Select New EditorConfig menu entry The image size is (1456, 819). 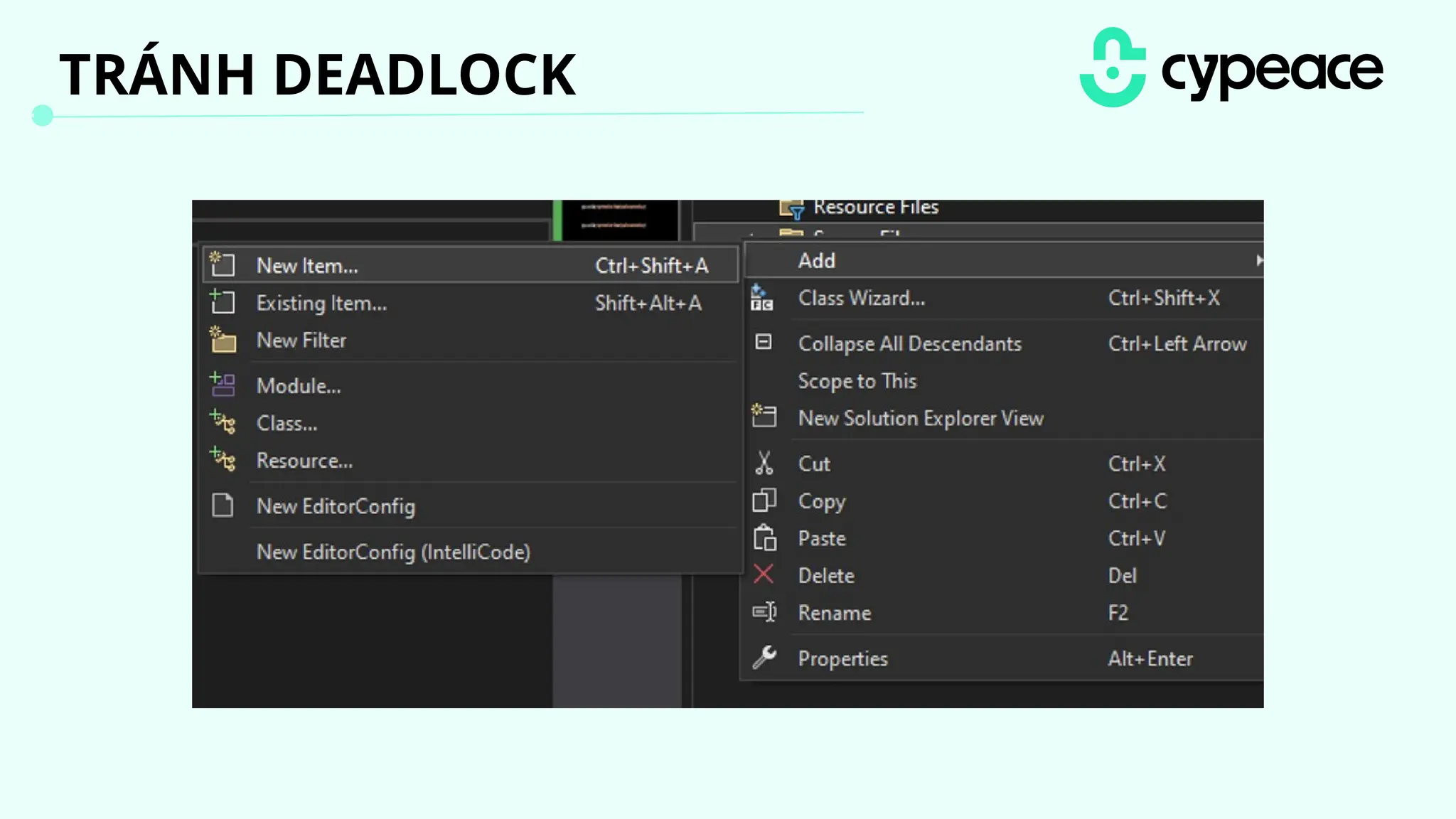tap(471, 506)
